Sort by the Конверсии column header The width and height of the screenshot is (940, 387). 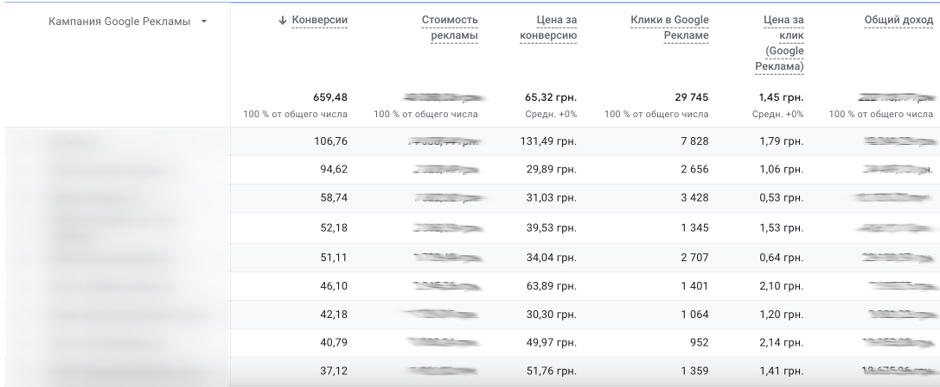320,20
